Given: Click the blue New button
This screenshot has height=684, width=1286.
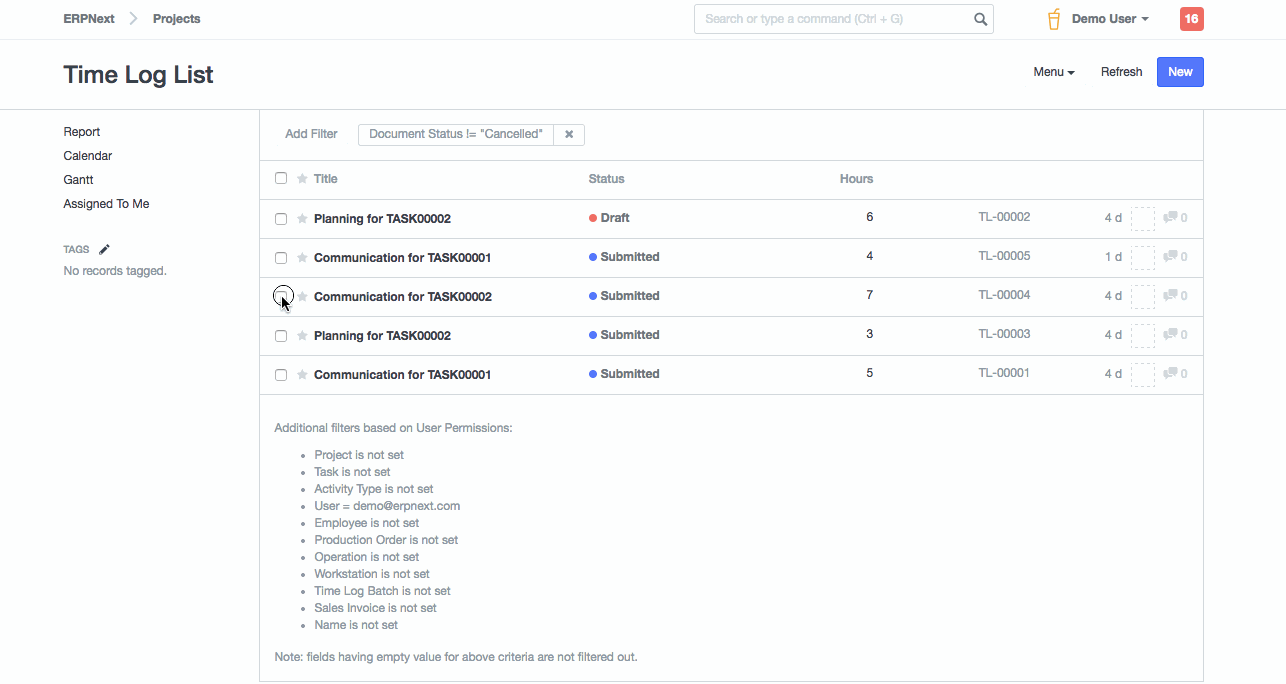Looking at the screenshot, I should click(x=1180, y=72).
